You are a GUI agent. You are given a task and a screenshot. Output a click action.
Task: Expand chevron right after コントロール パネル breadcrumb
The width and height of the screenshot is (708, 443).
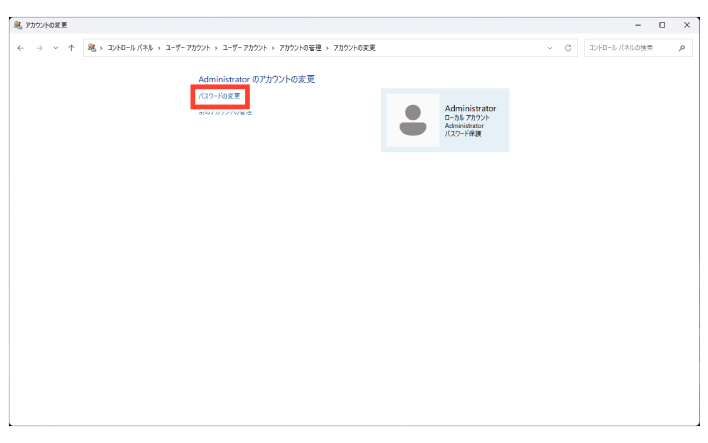[159, 48]
